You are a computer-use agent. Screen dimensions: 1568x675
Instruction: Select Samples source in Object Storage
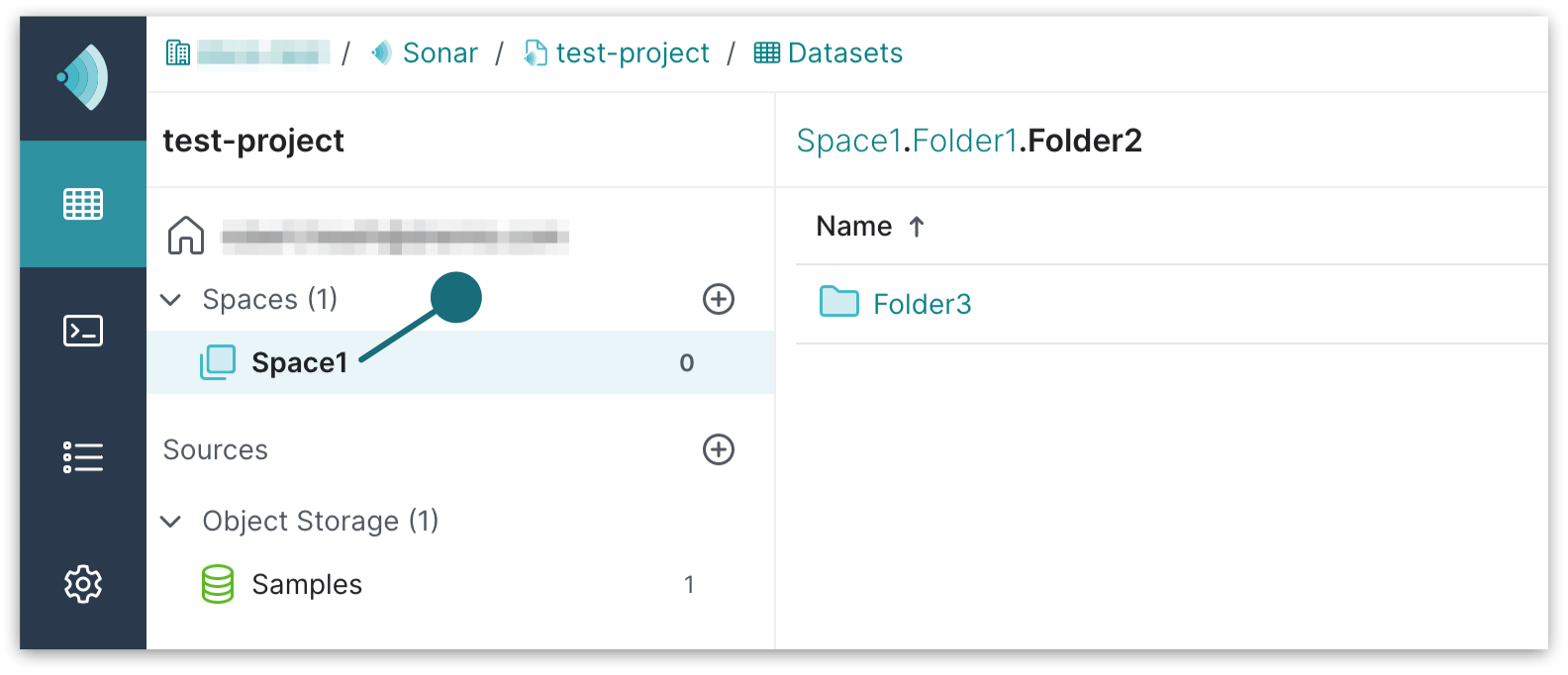[x=307, y=584]
